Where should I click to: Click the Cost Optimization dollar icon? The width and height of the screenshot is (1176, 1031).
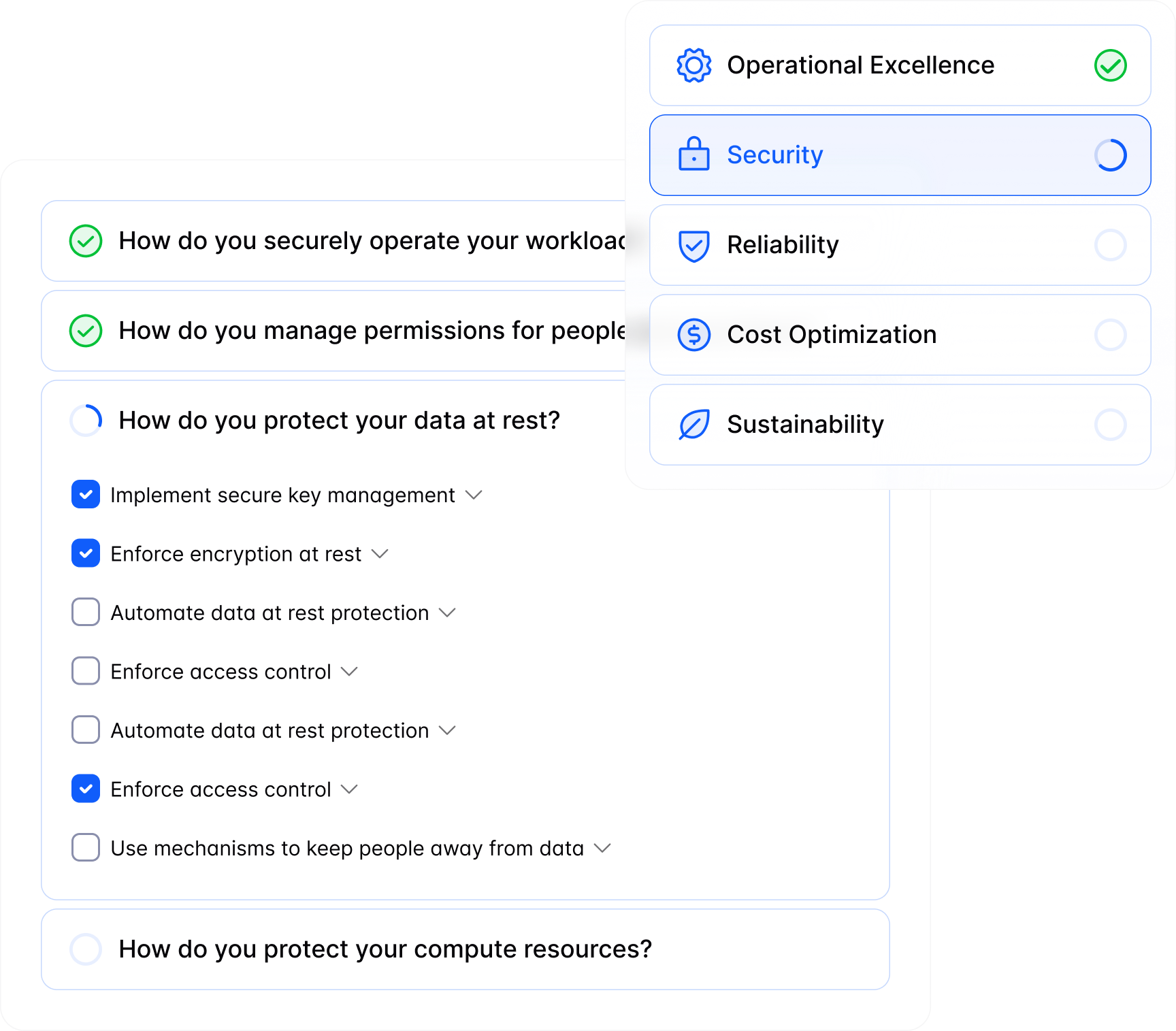(x=693, y=335)
